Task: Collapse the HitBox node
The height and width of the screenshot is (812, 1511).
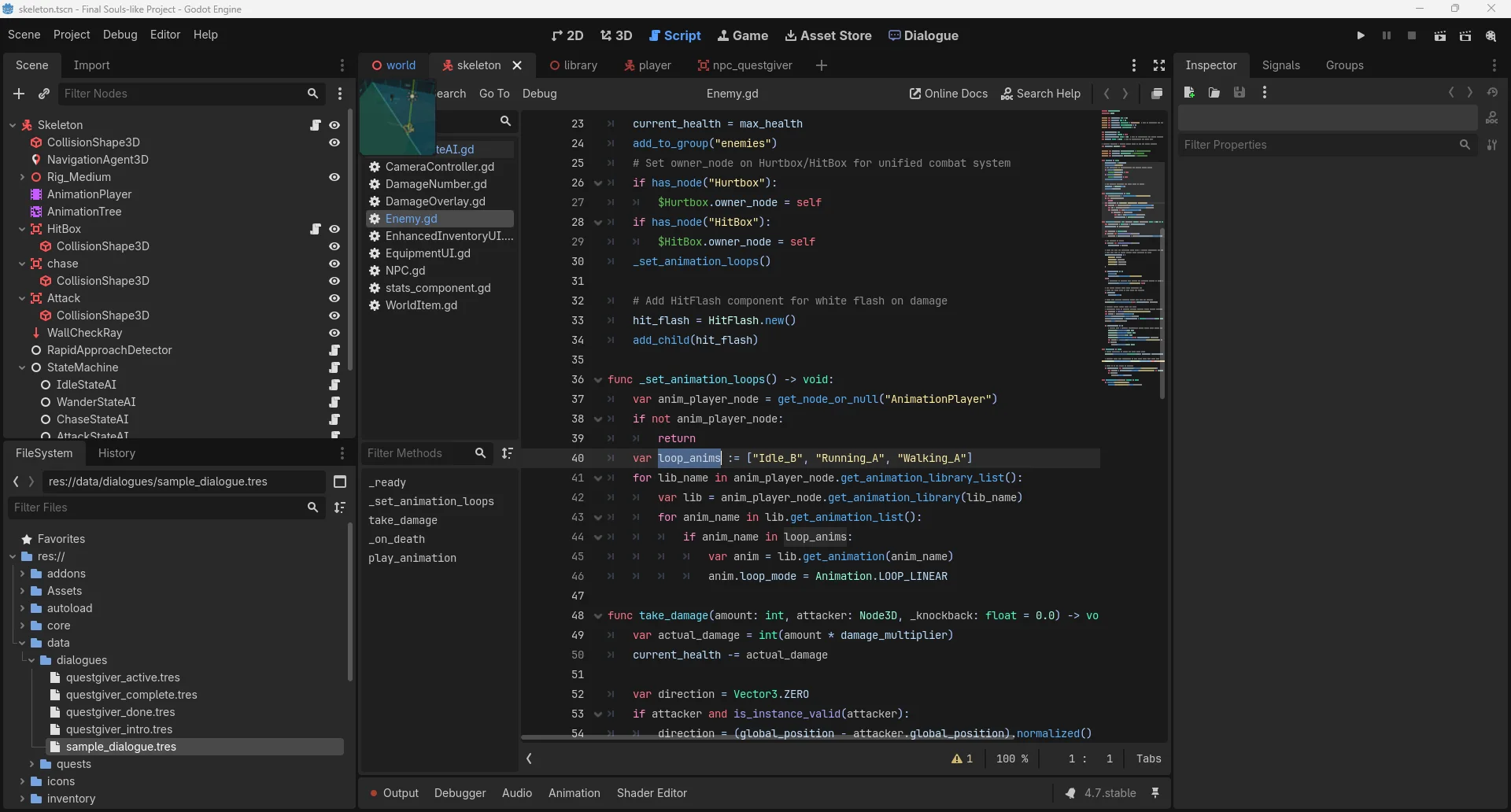Action: [22, 229]
